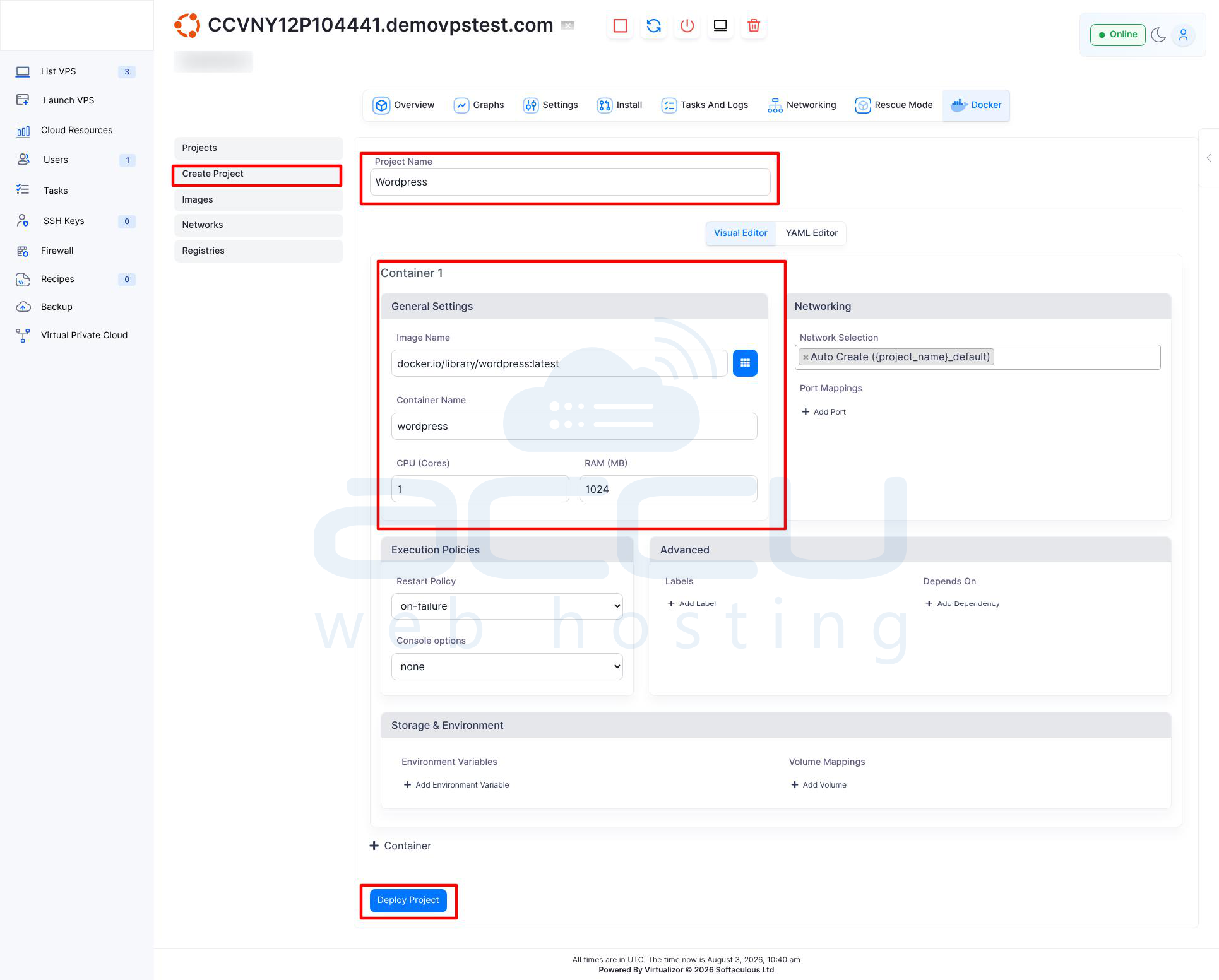Open the user profile avatar icon

(x=1184, y=35)
